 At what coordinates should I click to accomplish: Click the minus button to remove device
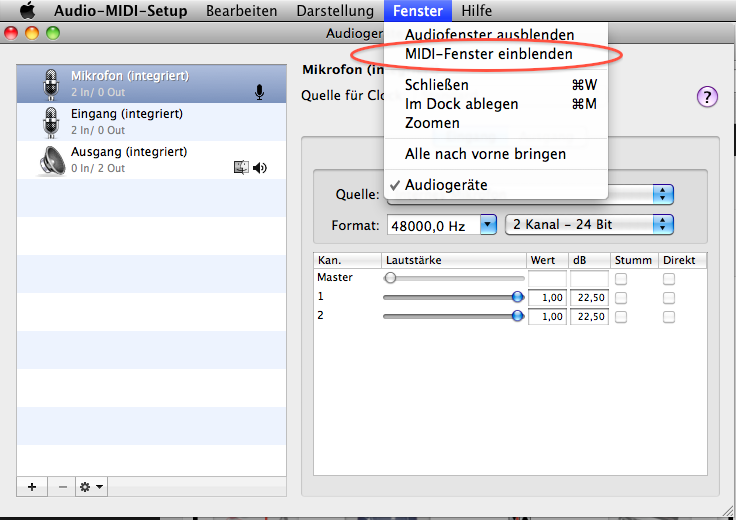click(x=62, y=487)
